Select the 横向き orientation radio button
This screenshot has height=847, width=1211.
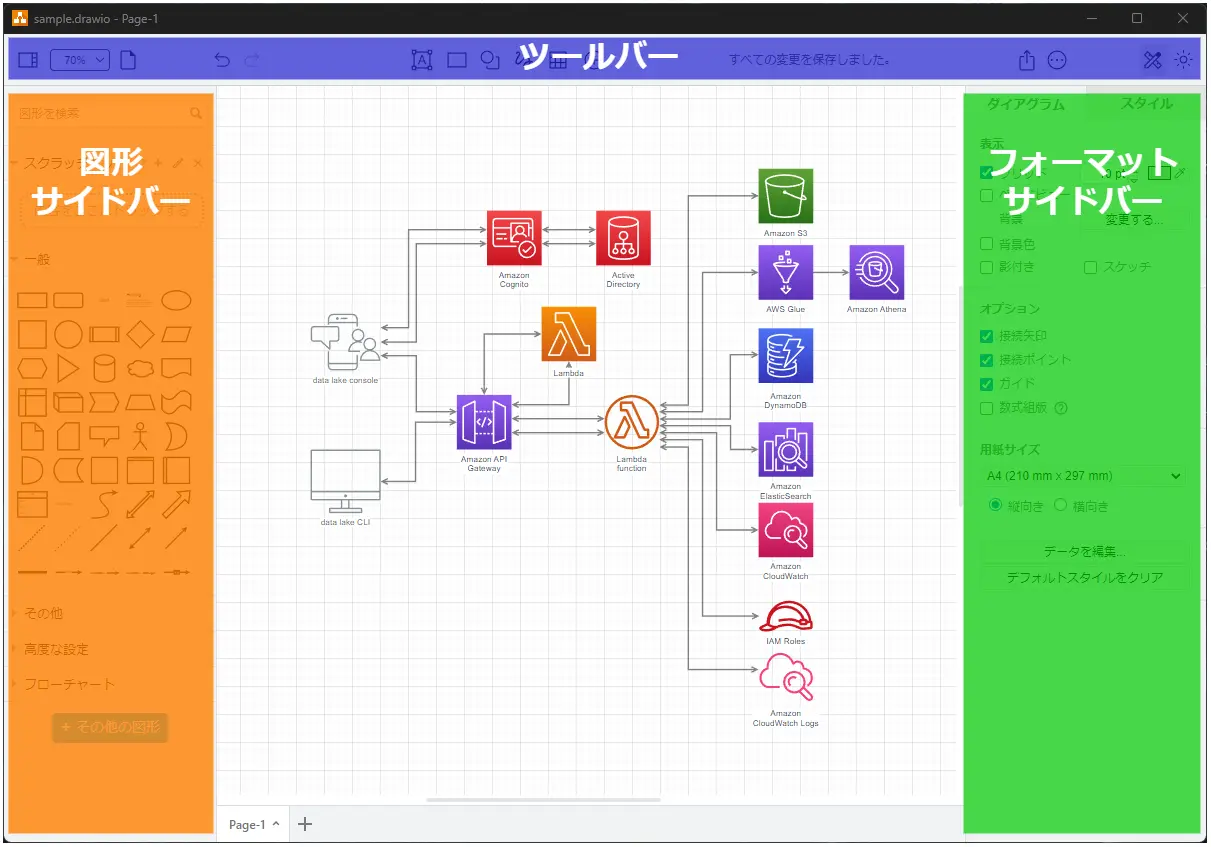(1060, 505)
